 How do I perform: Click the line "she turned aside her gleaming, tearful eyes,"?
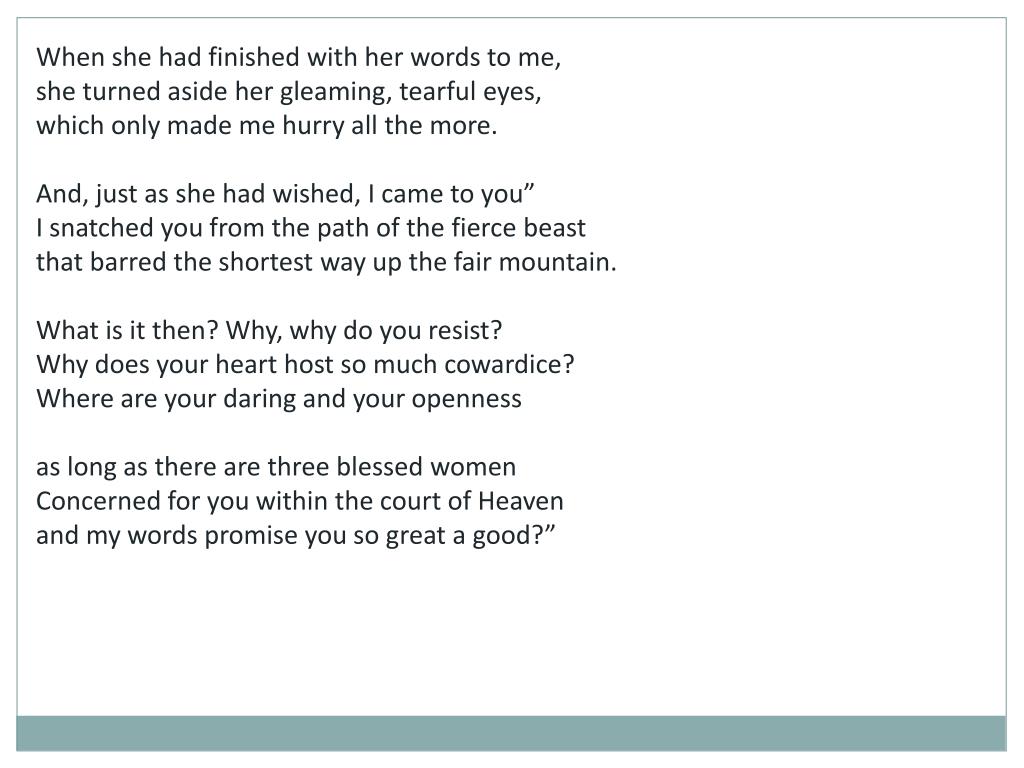tap(289, 91)
